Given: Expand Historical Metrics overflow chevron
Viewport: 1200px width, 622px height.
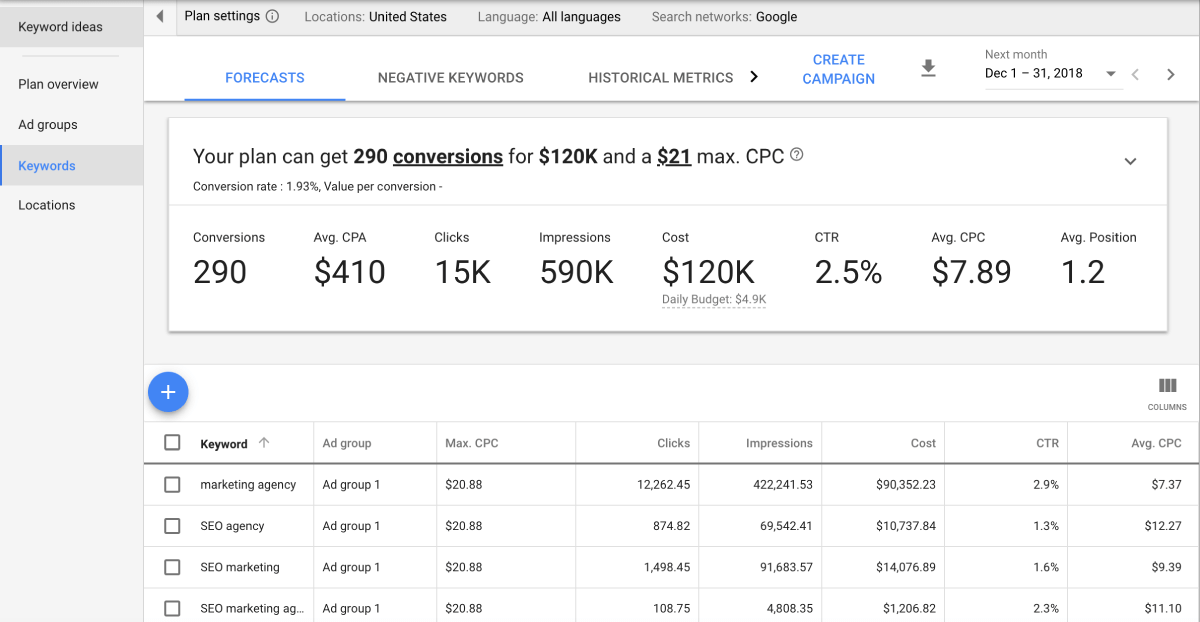Looking at the screenshot, I should [754, 75].
